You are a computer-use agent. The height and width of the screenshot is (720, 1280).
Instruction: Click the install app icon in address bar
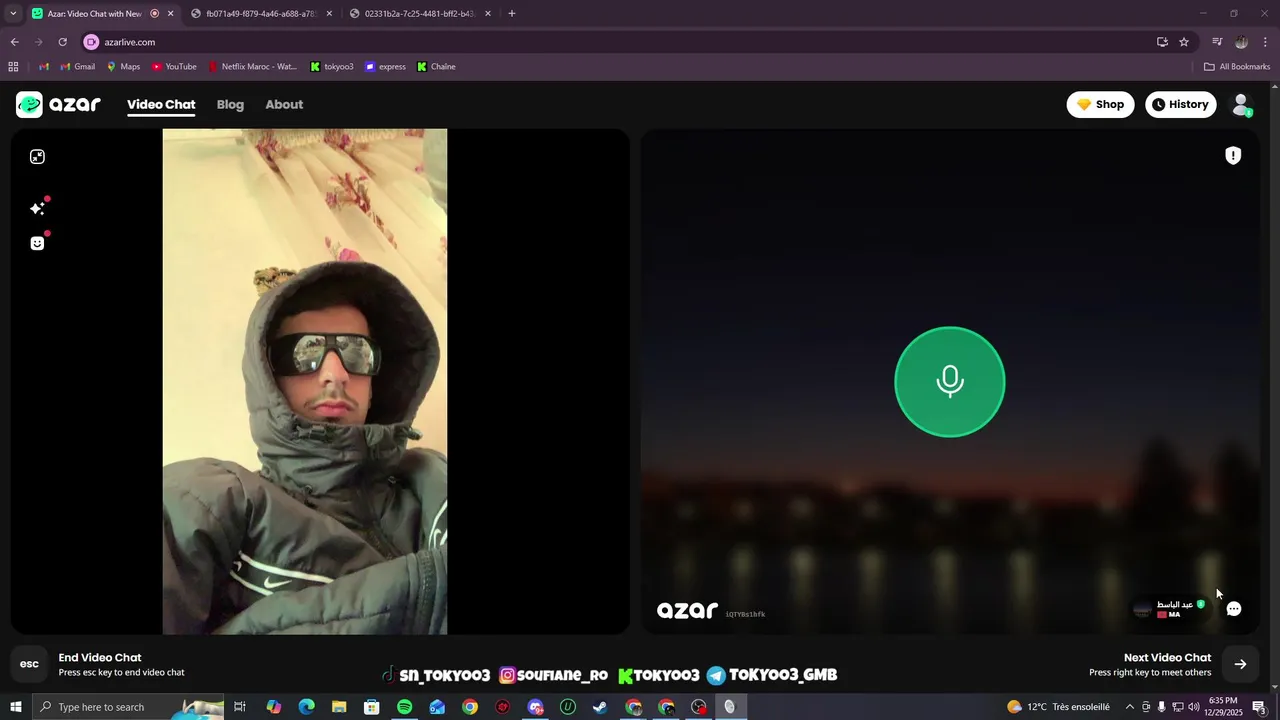(x=1162, y=42)
